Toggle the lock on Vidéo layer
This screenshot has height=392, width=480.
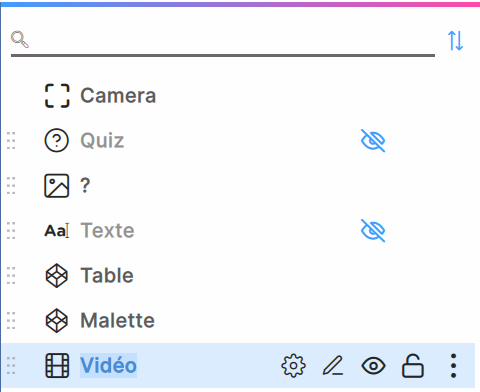[x=413, y=366]
